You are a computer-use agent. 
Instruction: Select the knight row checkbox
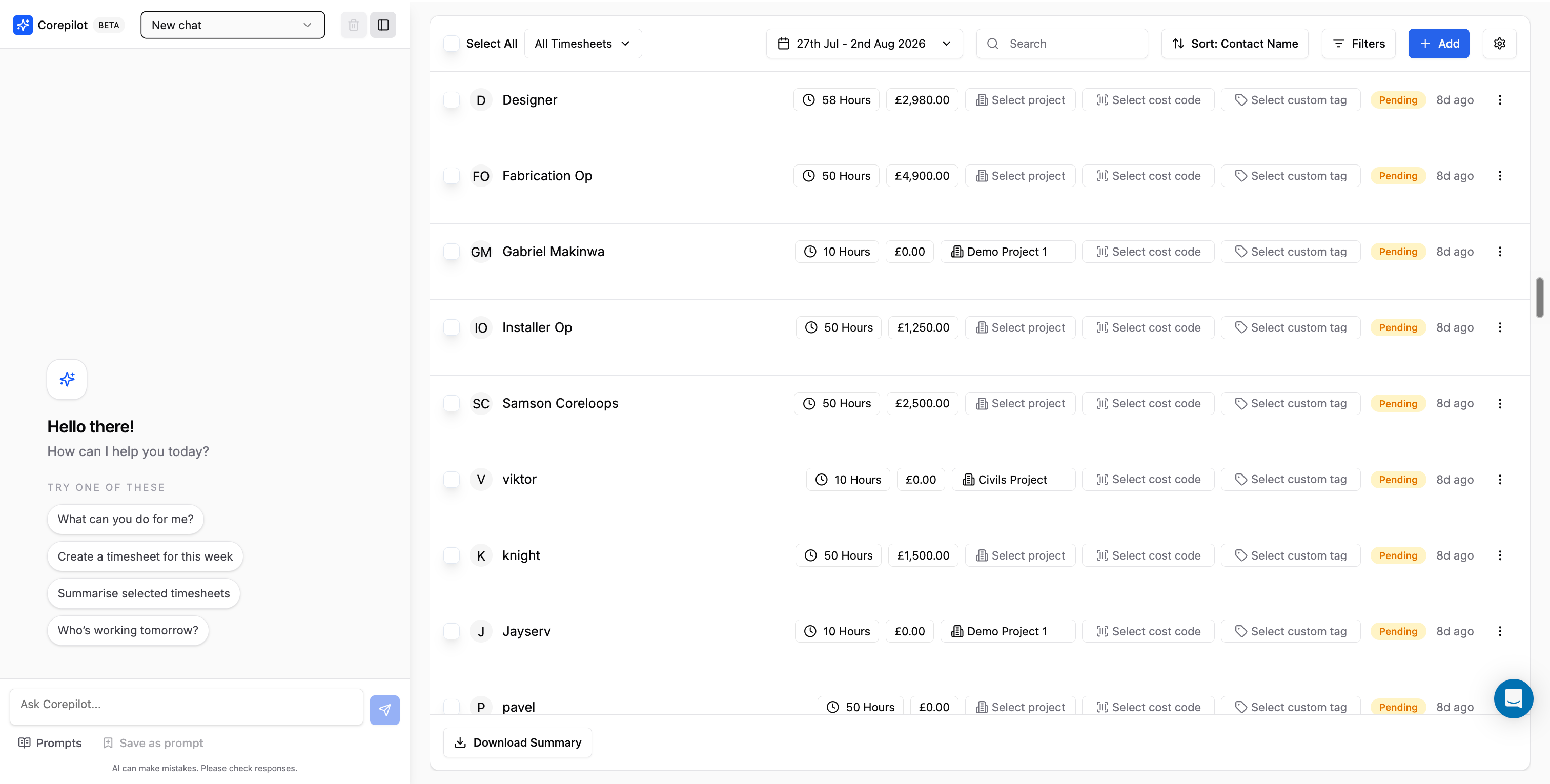tap(451, 555)
